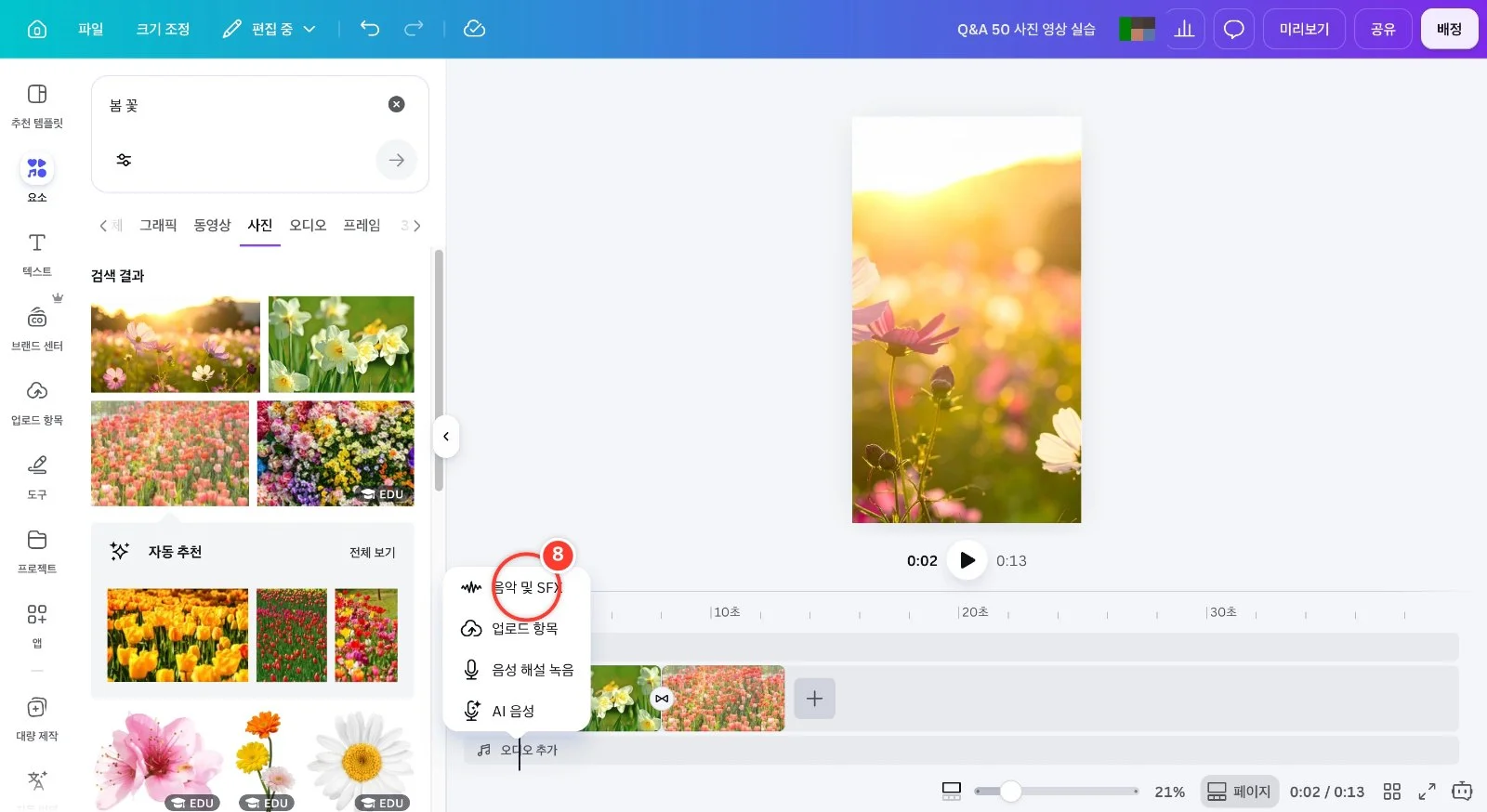Go to Canva home icon

tap(37, 29)
